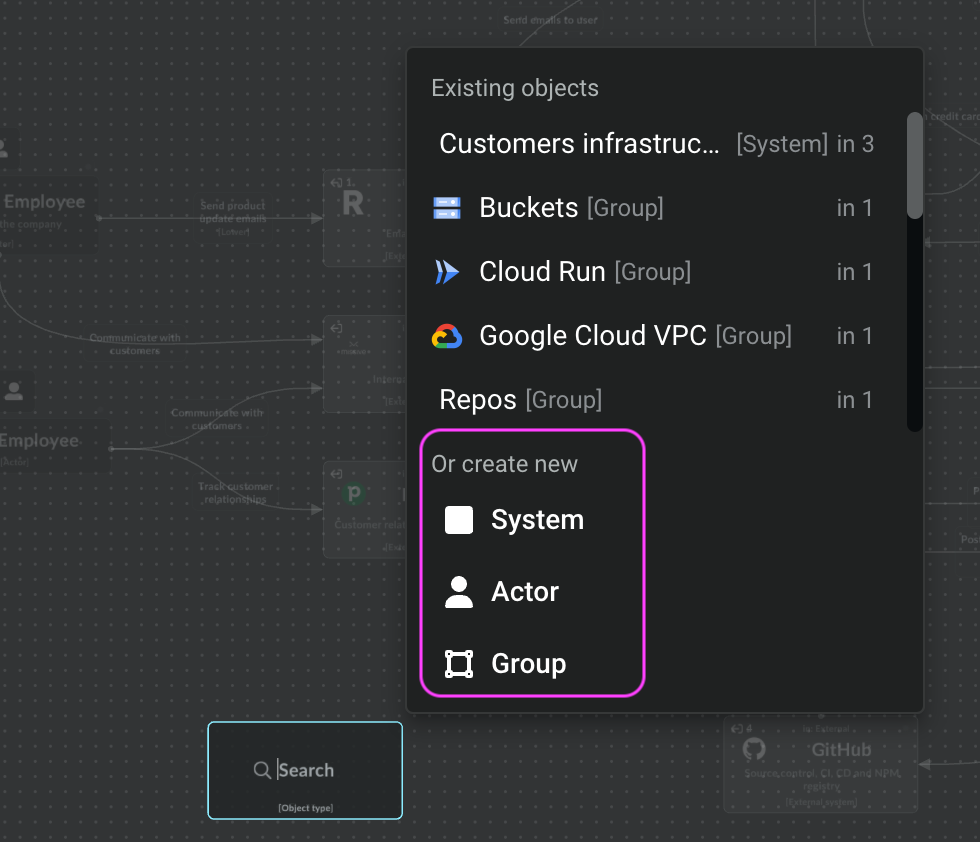Click the [Object type] label under Search

point(305,807)
